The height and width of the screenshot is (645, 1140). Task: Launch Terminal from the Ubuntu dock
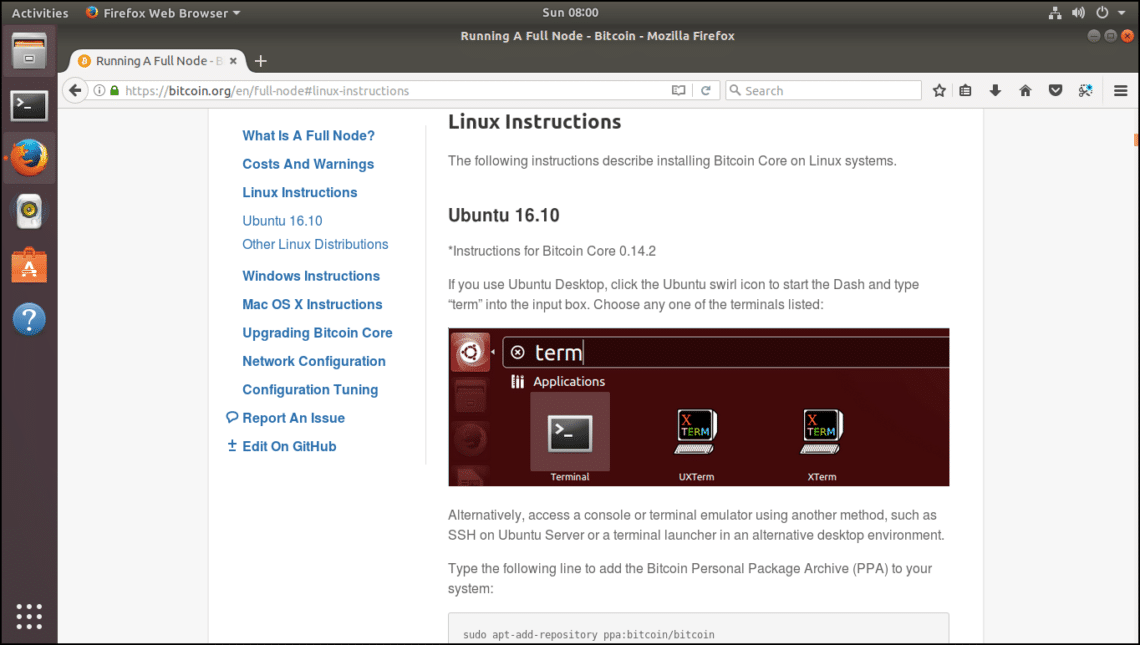coord(29,105)
